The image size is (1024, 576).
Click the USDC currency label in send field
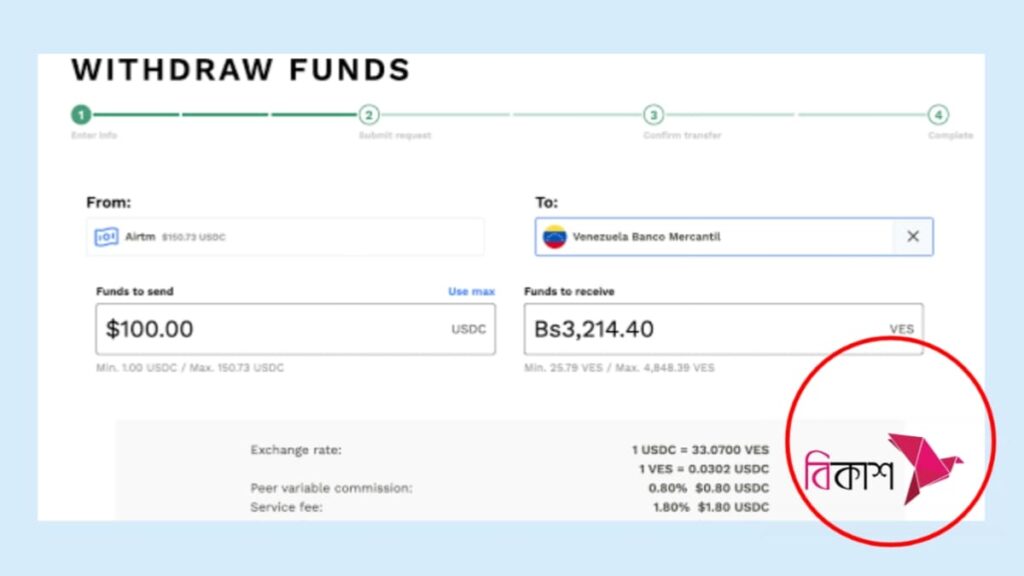tap(469, 329)
